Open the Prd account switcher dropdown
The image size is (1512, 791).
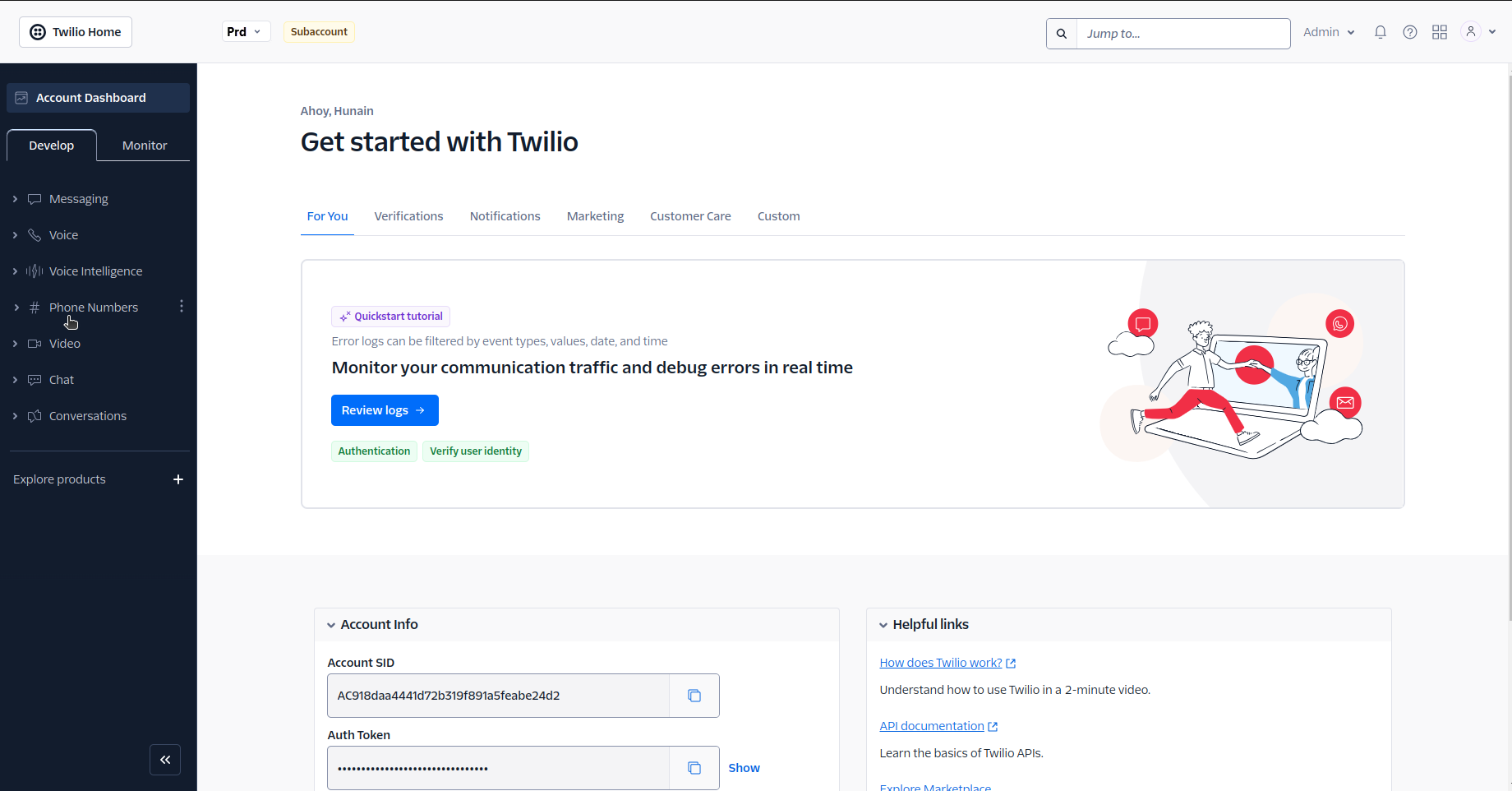click(246, 32)
